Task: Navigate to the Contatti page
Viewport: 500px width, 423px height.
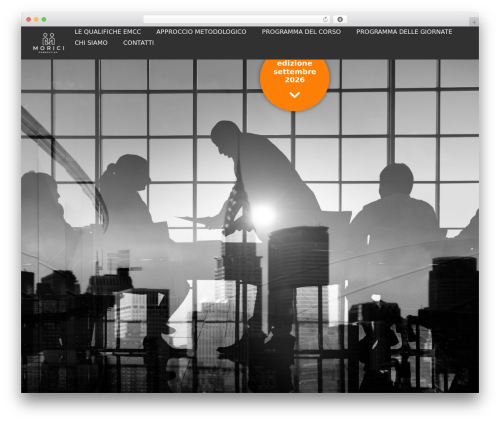Action: click(138, 43)
